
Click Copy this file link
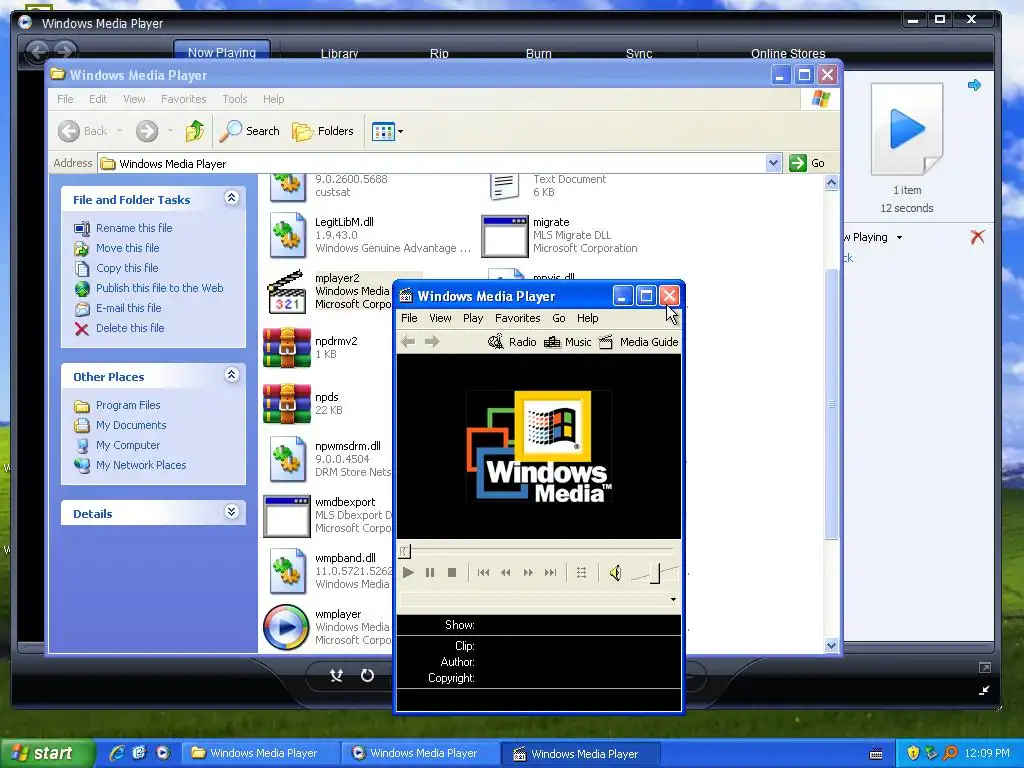[x=127, y=268]
